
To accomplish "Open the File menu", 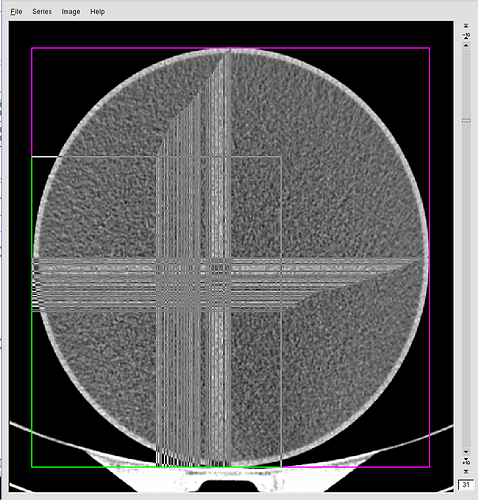I will 16,12.
